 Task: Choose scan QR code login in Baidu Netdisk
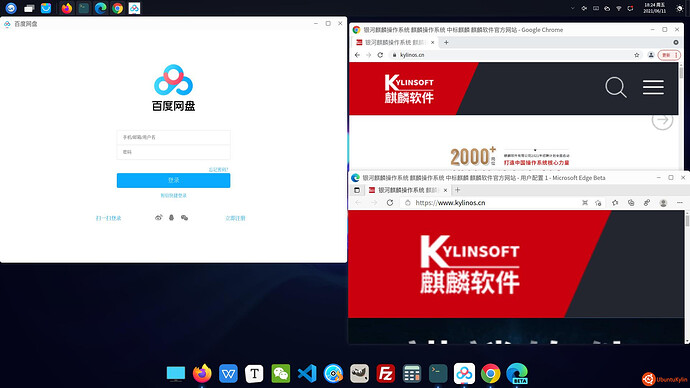[109, 218]
